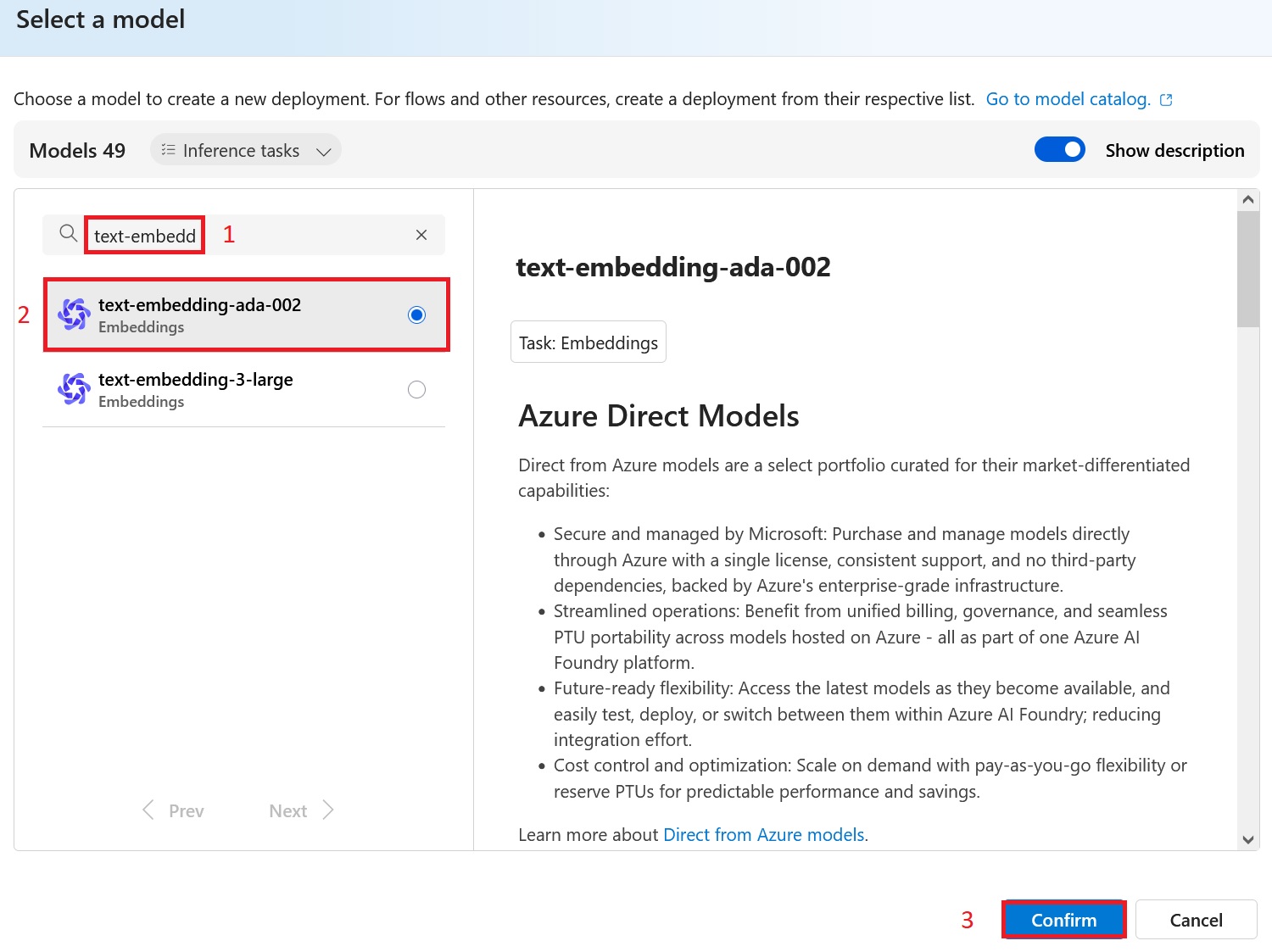The width and height of the screenshot is (1272, 952).
Task: Choose text-embedding-3-large from the model list
Action: 196,380
